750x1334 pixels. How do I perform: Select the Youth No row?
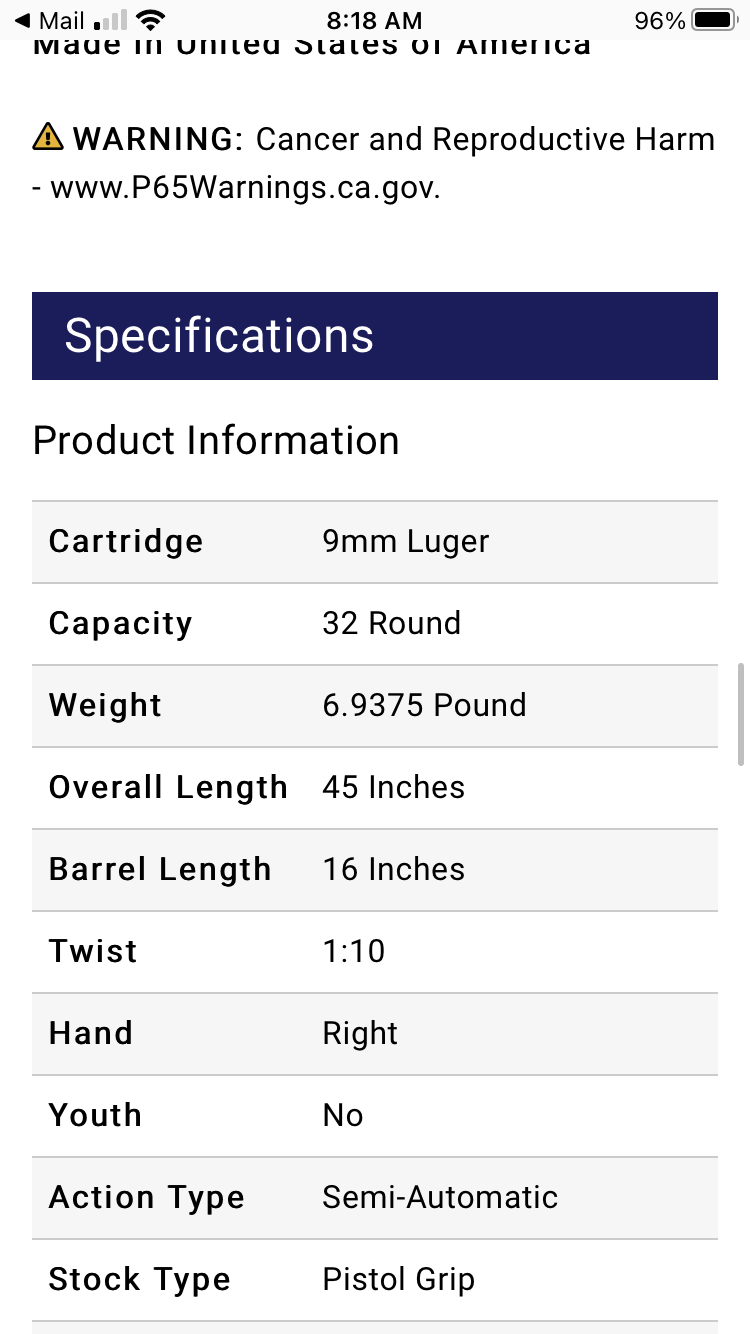tap(375, 1116)
